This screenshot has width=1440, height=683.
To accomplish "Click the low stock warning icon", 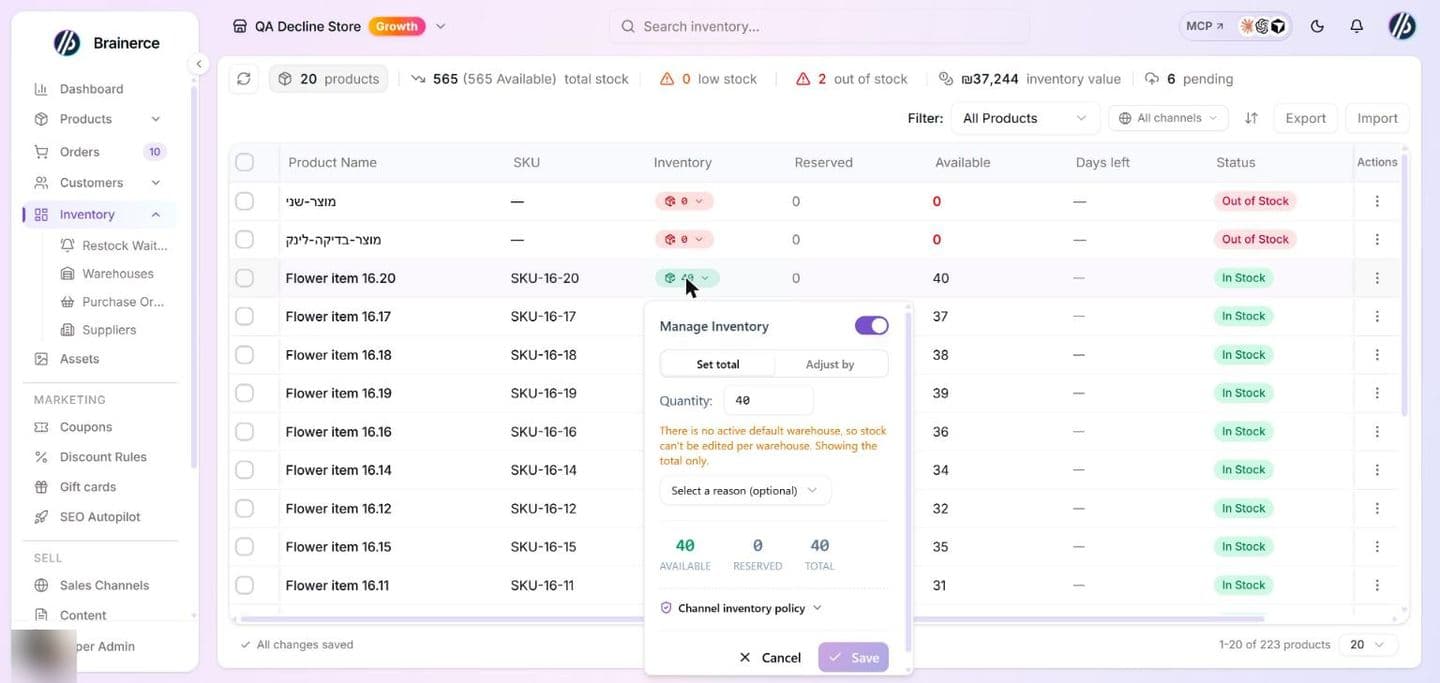I will click(667, 79).
